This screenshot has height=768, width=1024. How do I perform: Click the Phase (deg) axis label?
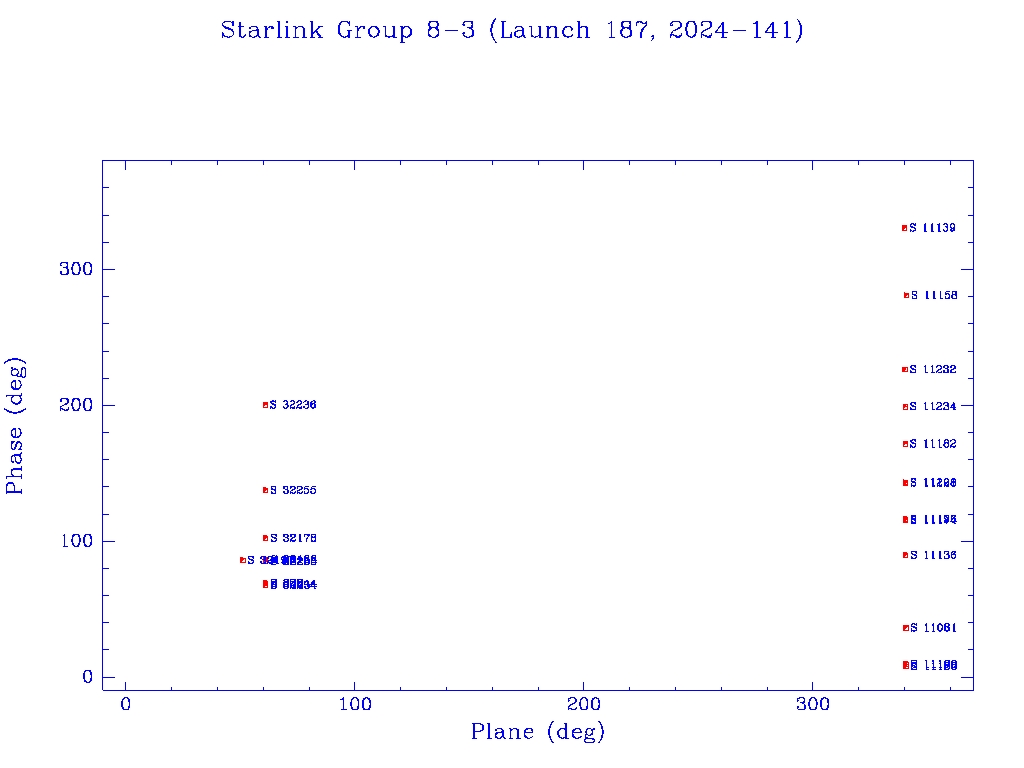[15, 426]
